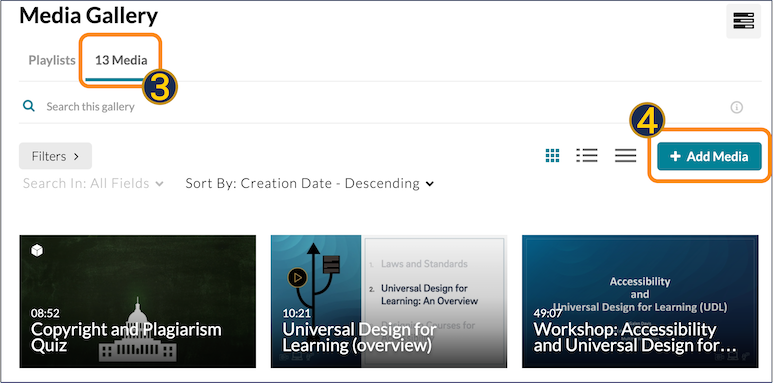This screenshot has height=383, width=773.
Task: Open Universal Design for Learning (overview) video
Action: [389, 301]
